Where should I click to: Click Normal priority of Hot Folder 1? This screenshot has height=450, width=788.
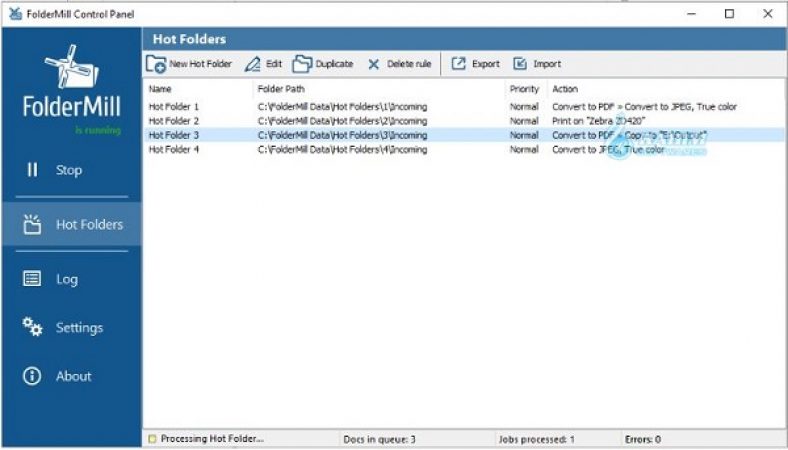pos(524,107)
